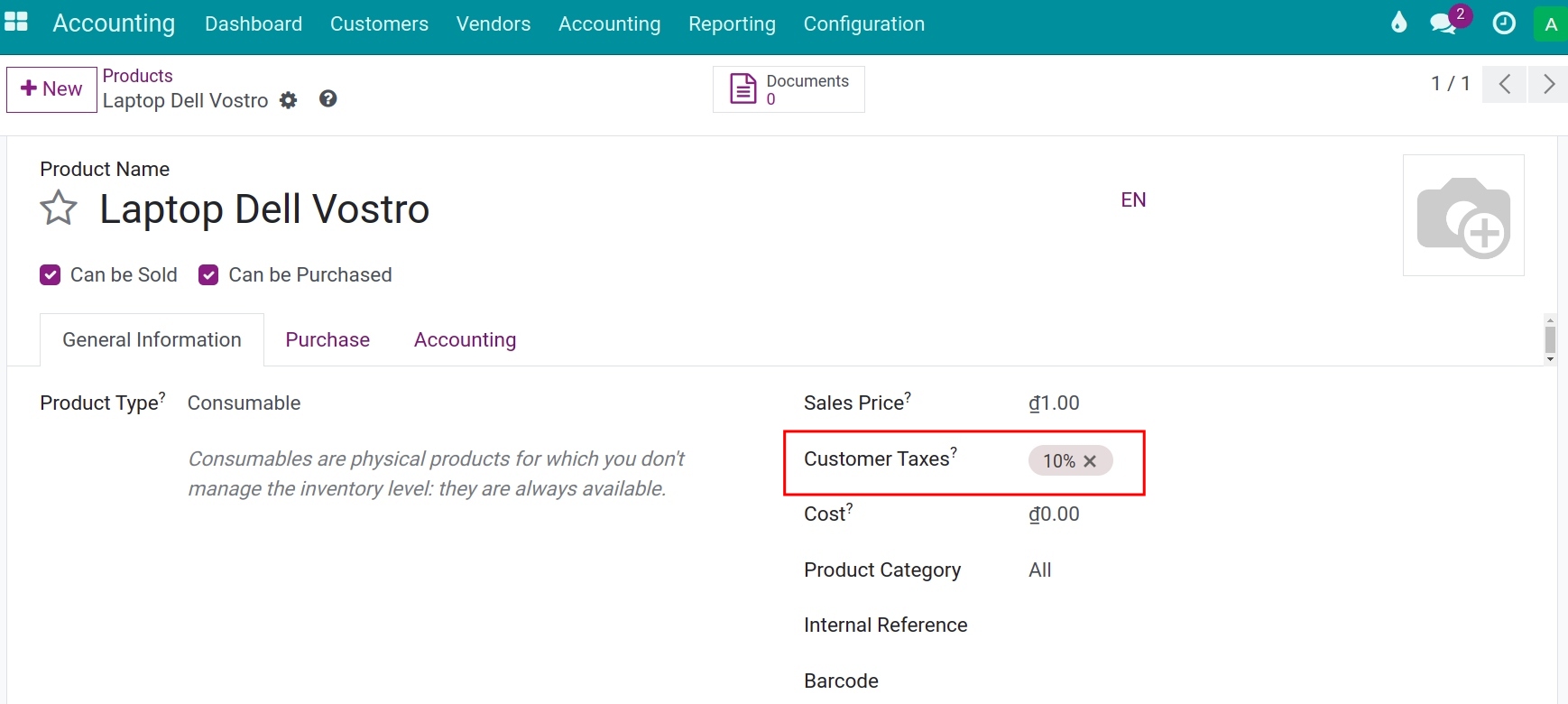Click the water drop debug icon
This screenshot has height=704, width=1568.
[x=1398, y=23]
